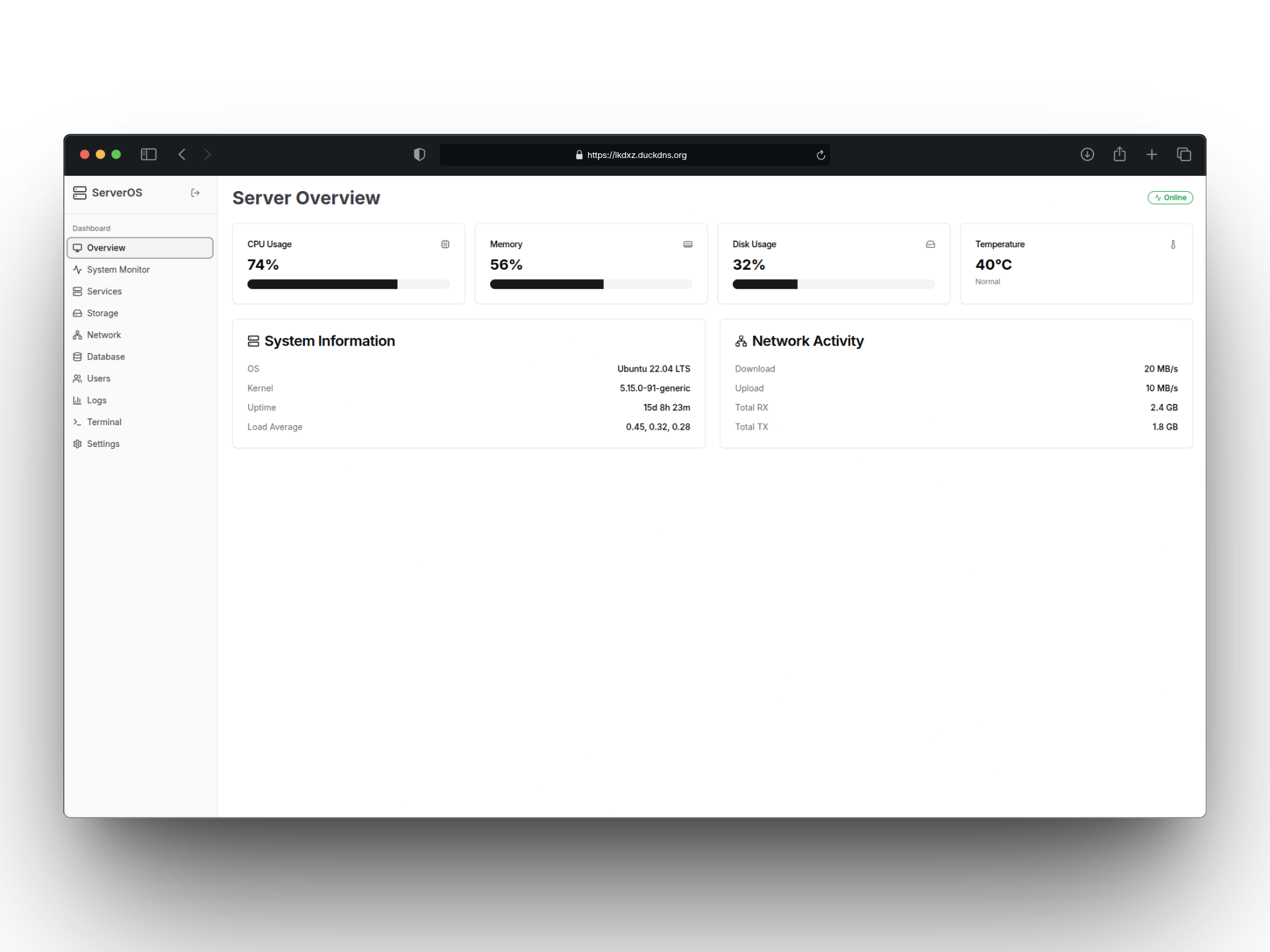1270x952 pixels.
Task: Click the CPU chip icon in card
Action: [x=445, y=245]
